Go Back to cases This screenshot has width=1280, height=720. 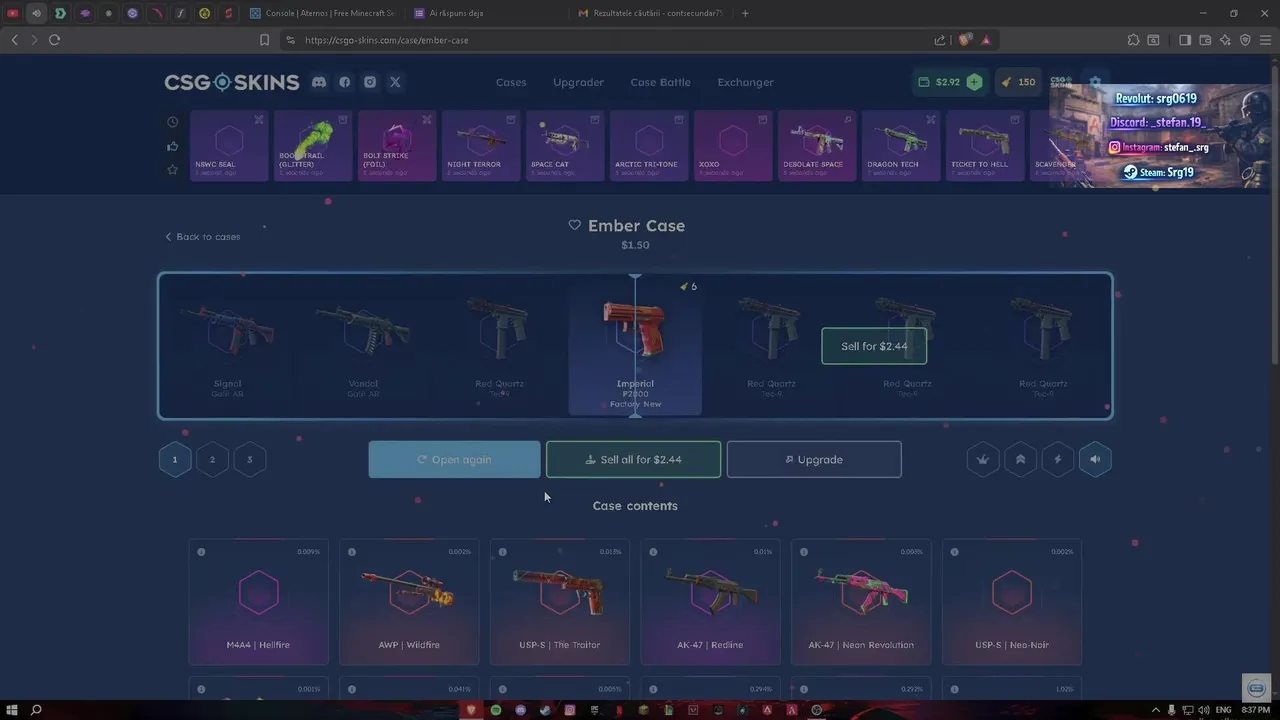pos(203,237)
